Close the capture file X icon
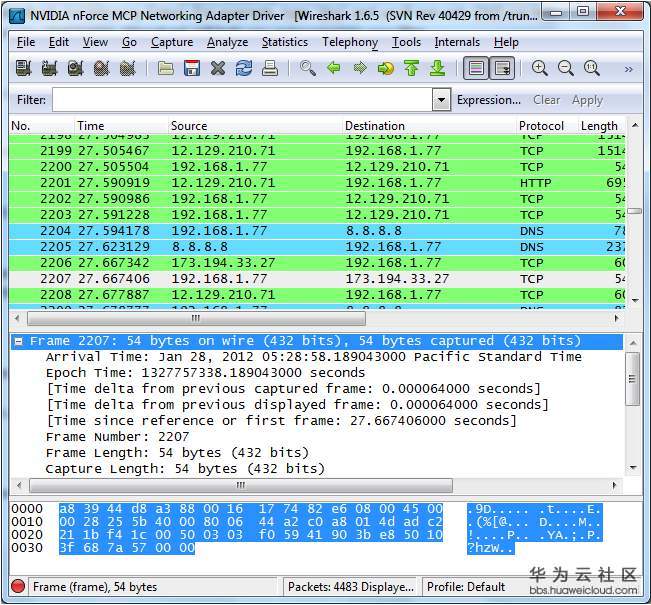Viewport: 651px width, 605px height. [218, 68]
